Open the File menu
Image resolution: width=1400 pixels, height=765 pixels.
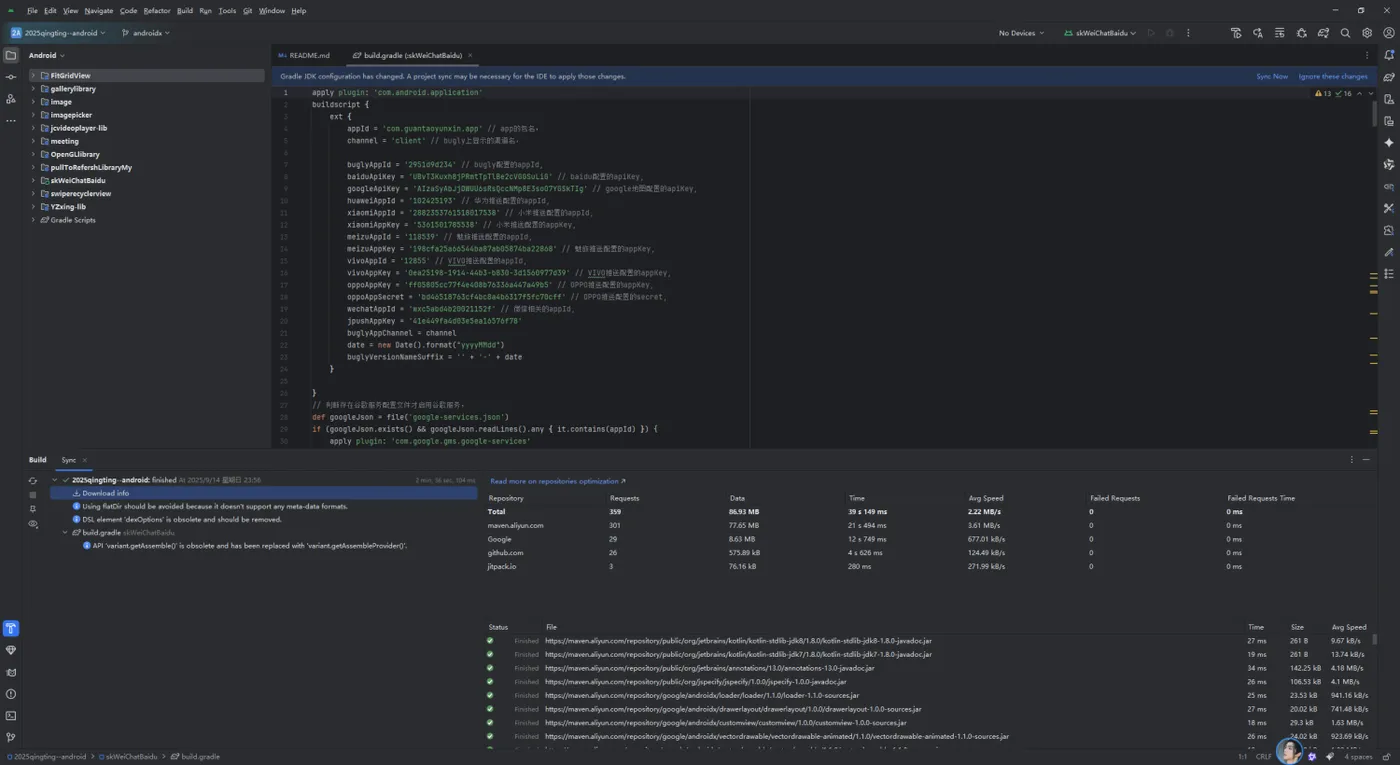click(32, 11)
